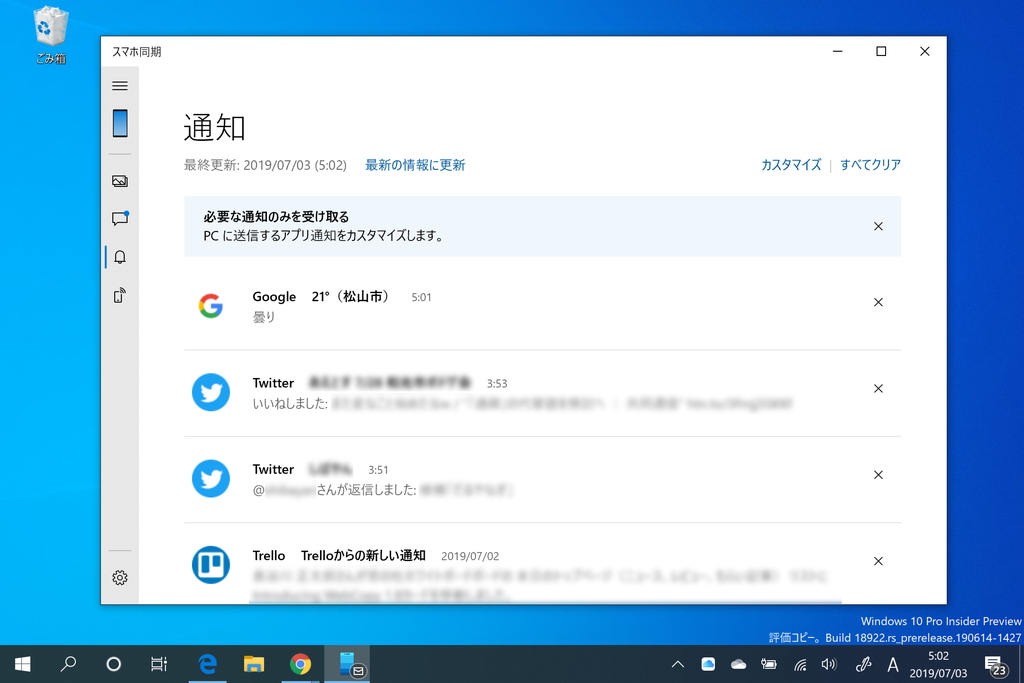Image resolution: width=1024 pixels, height=683 pixels.
Task: Open the messages chat icon with blue badge
Action: pos(120,219)
